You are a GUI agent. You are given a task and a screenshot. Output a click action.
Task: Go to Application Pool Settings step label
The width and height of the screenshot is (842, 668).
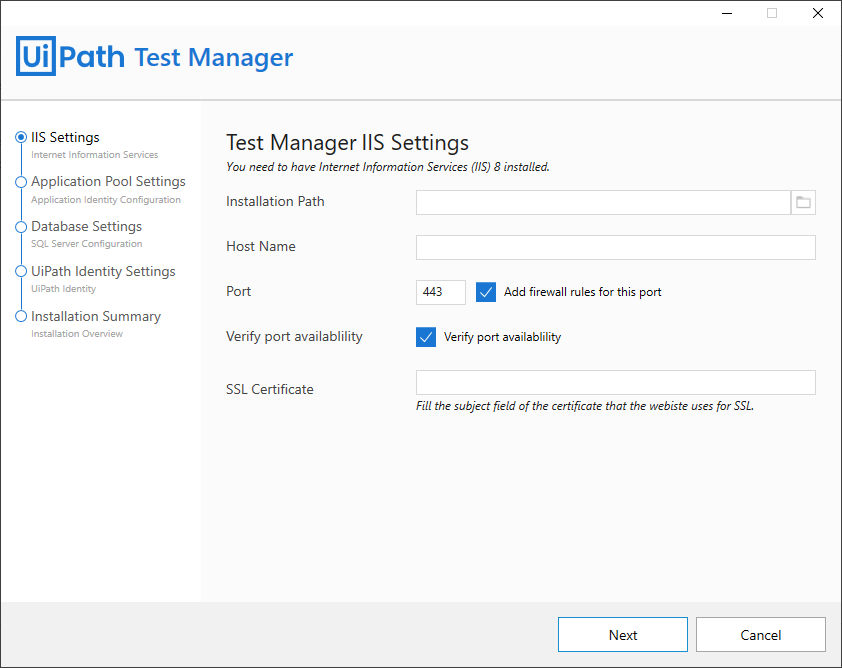click(108, 181)
